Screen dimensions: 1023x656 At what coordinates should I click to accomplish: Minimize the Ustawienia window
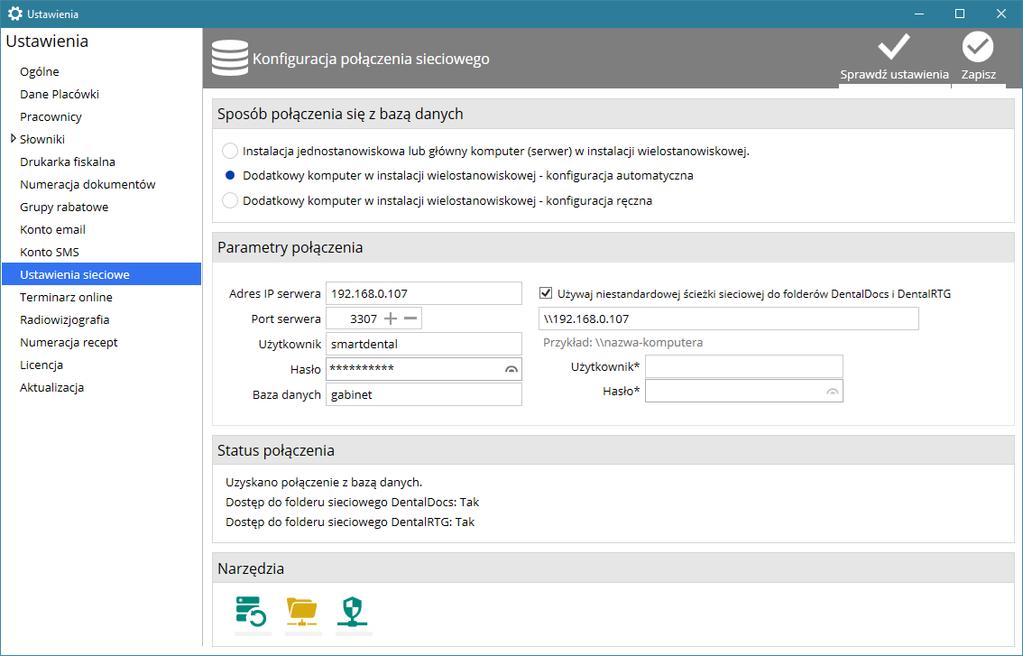[x=919, y=14]
